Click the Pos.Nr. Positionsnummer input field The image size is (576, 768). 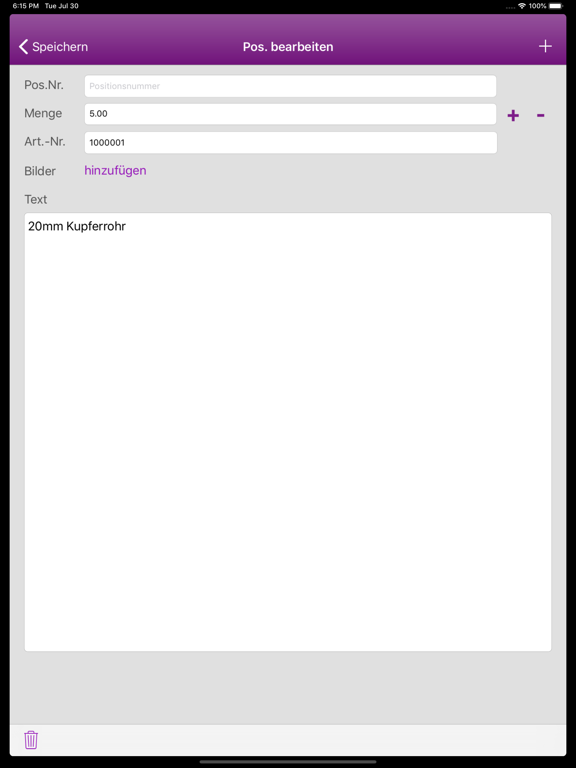(290, 86)
